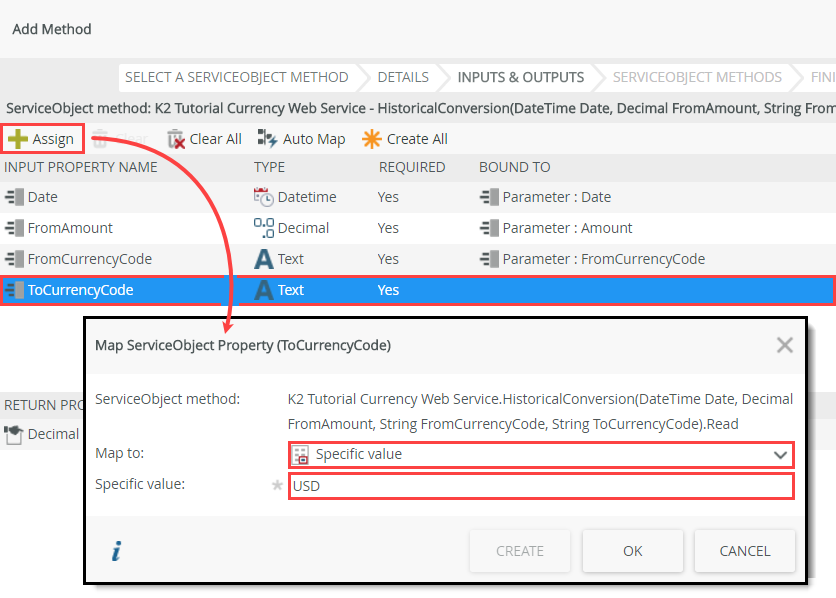
Task: Go to the ServiceObject Methods step
Action: (x=697, y=77)
